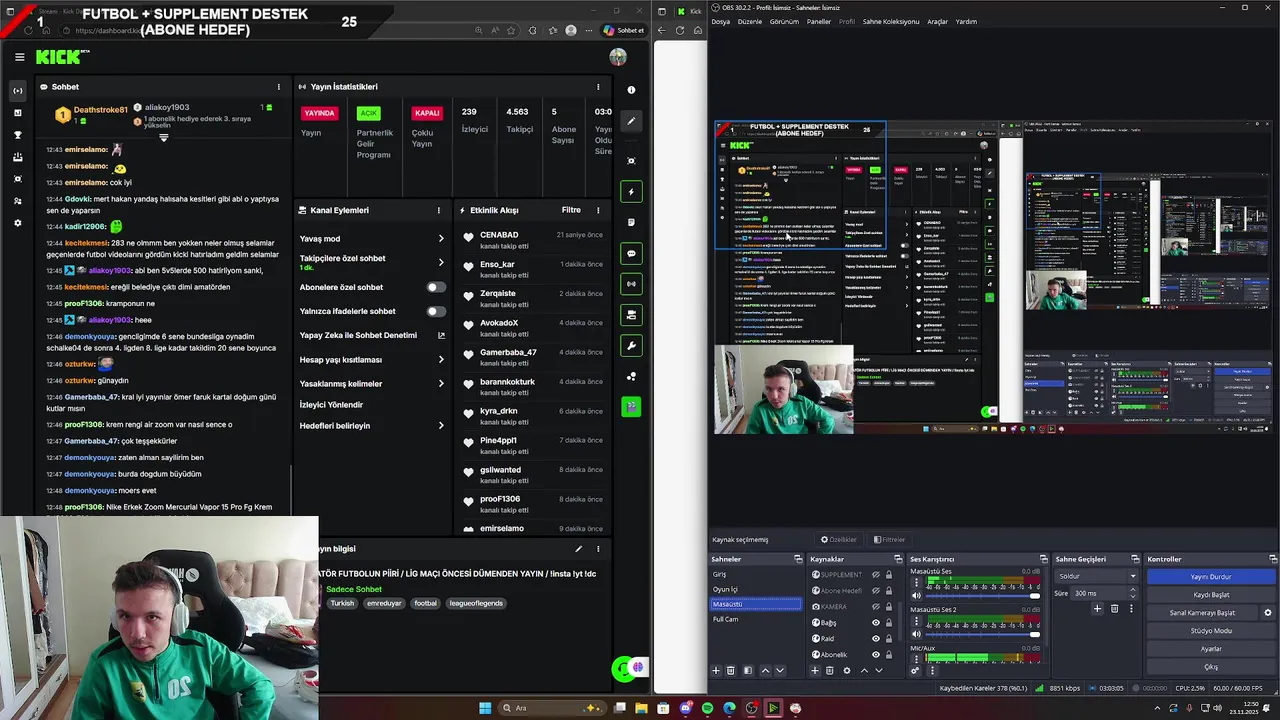1280x720 pixels.
Task: Click the green clapperboard clip icon
Action: (631, 406)
